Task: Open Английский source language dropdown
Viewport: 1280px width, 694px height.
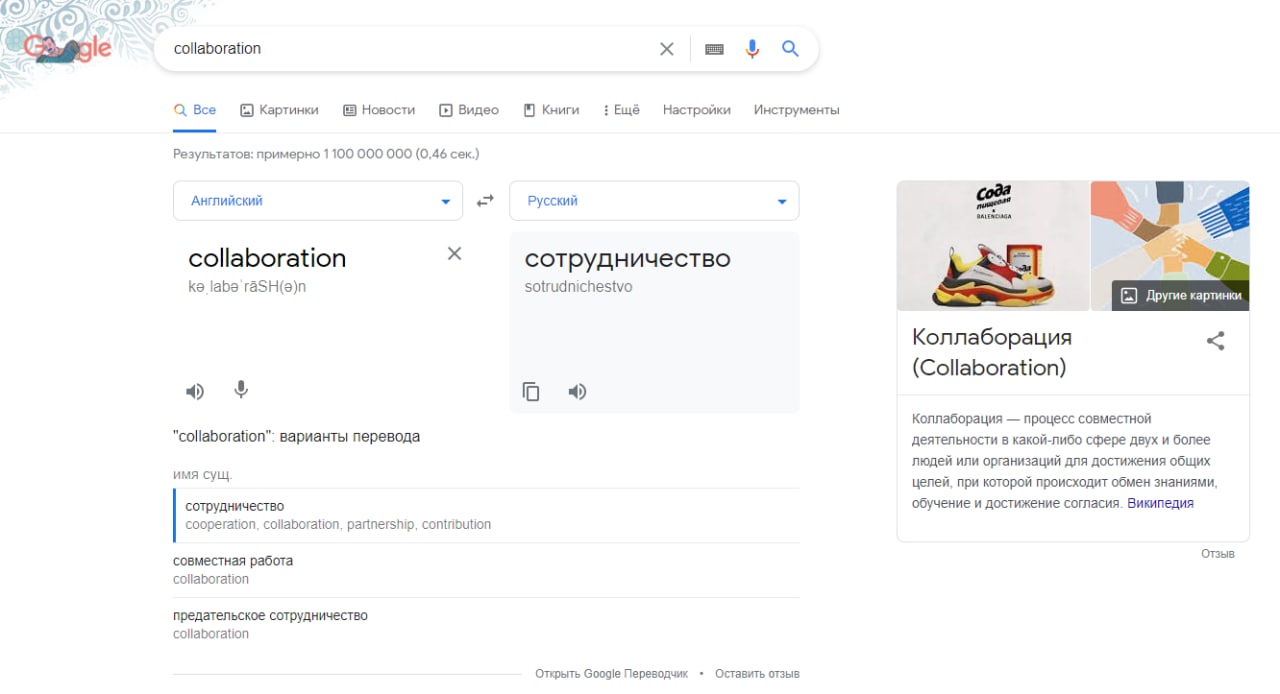Action: pyautogui.click(x=318, y=201)
